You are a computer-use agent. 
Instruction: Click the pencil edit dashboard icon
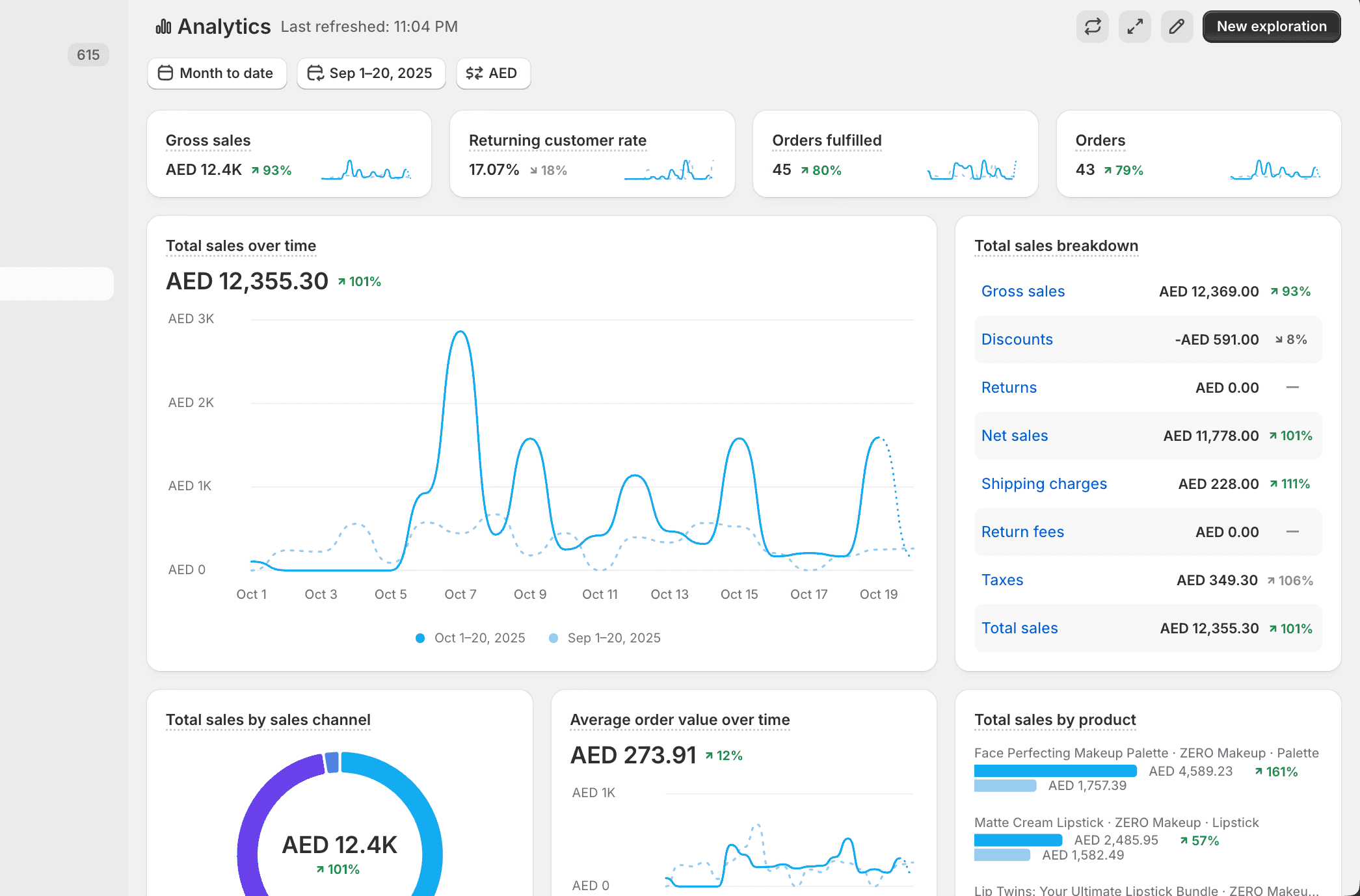[x=1177, y=27]
